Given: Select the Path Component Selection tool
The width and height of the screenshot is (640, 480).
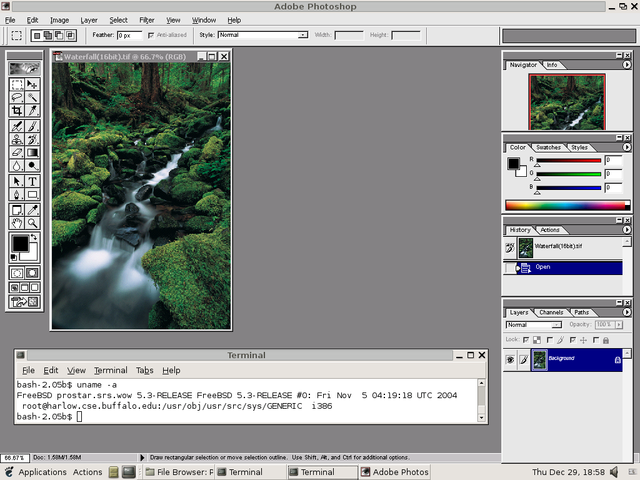Looking at the screenshot, I should click(17, 181).
